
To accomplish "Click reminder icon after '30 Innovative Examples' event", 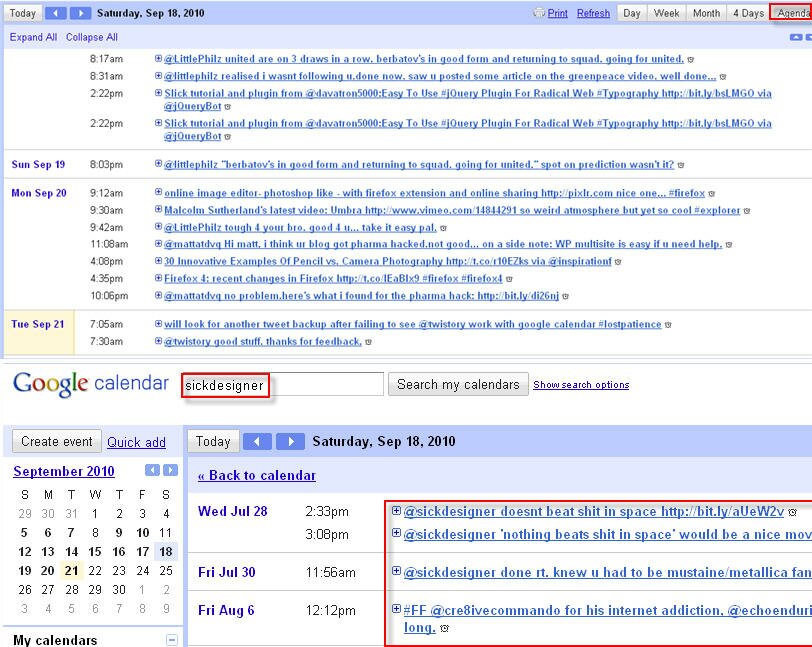I will coord(618,262).
